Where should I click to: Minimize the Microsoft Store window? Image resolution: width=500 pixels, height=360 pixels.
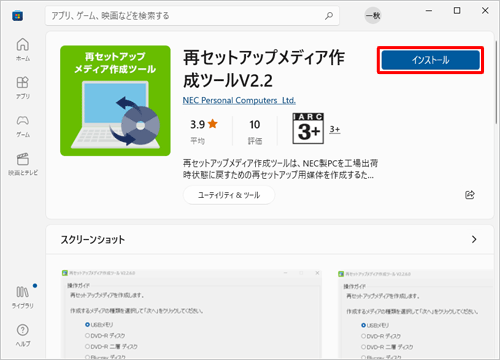point(429,11)
